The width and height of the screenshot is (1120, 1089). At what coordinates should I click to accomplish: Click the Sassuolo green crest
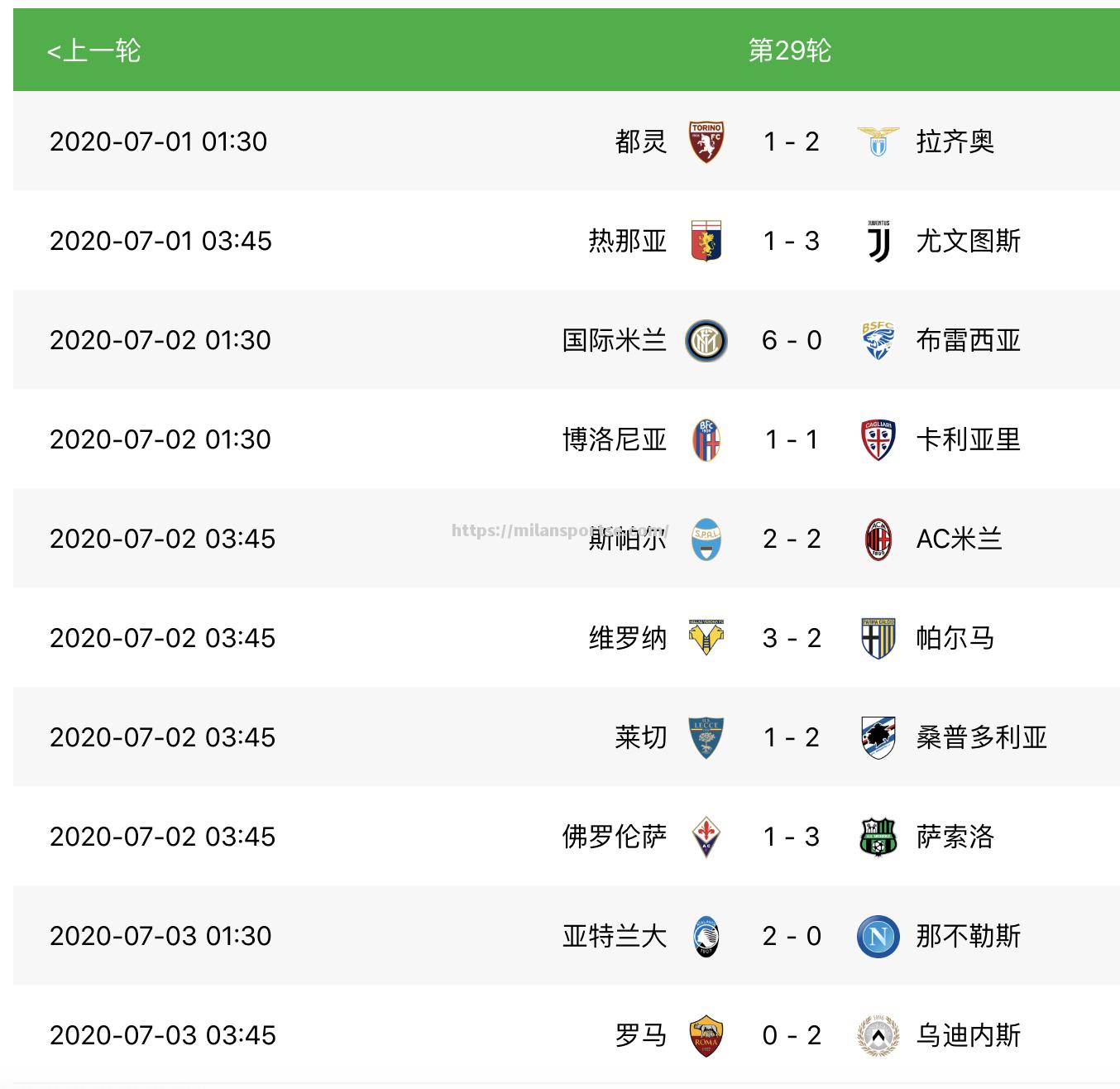[x=878, y=837]
